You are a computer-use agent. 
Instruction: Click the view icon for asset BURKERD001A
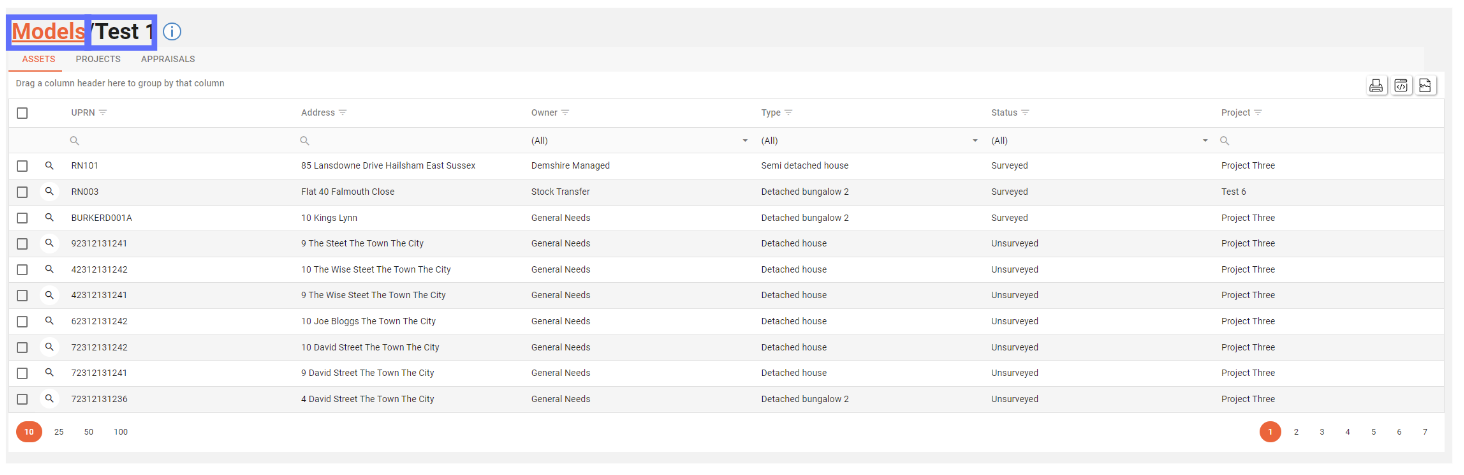pos(49,217)
